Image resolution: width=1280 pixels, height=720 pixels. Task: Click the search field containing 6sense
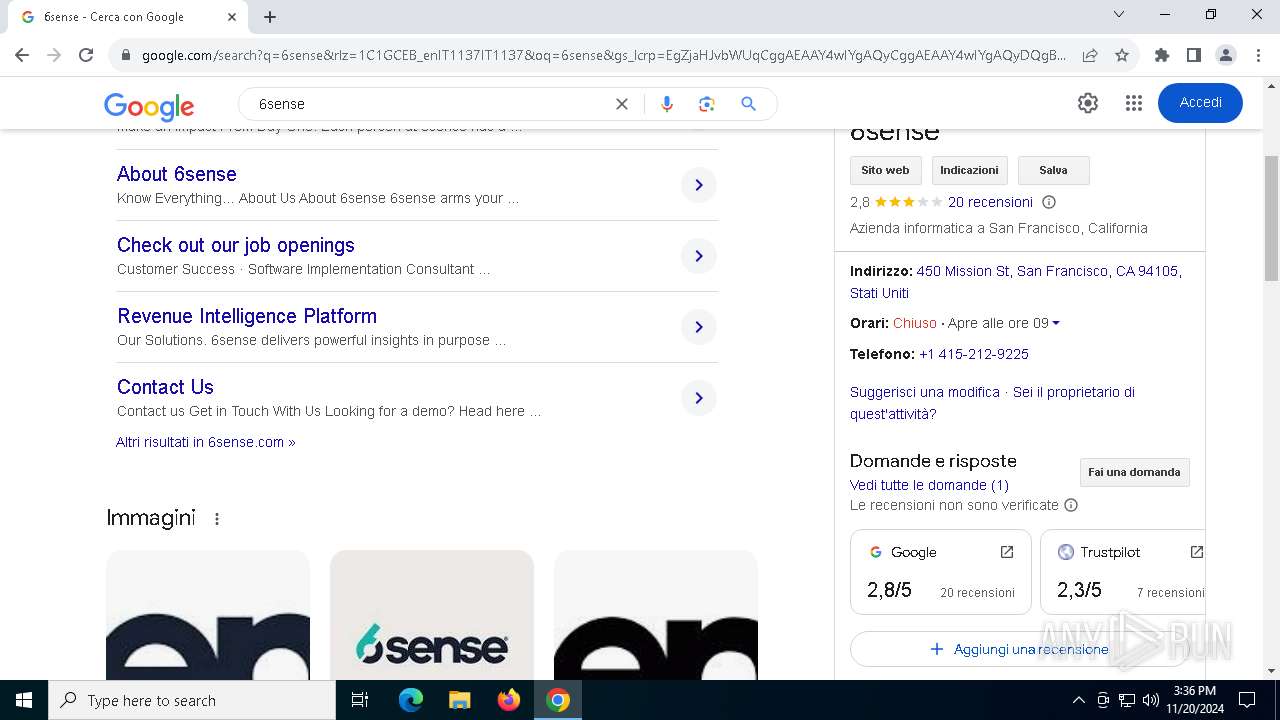tap(430, 104)
